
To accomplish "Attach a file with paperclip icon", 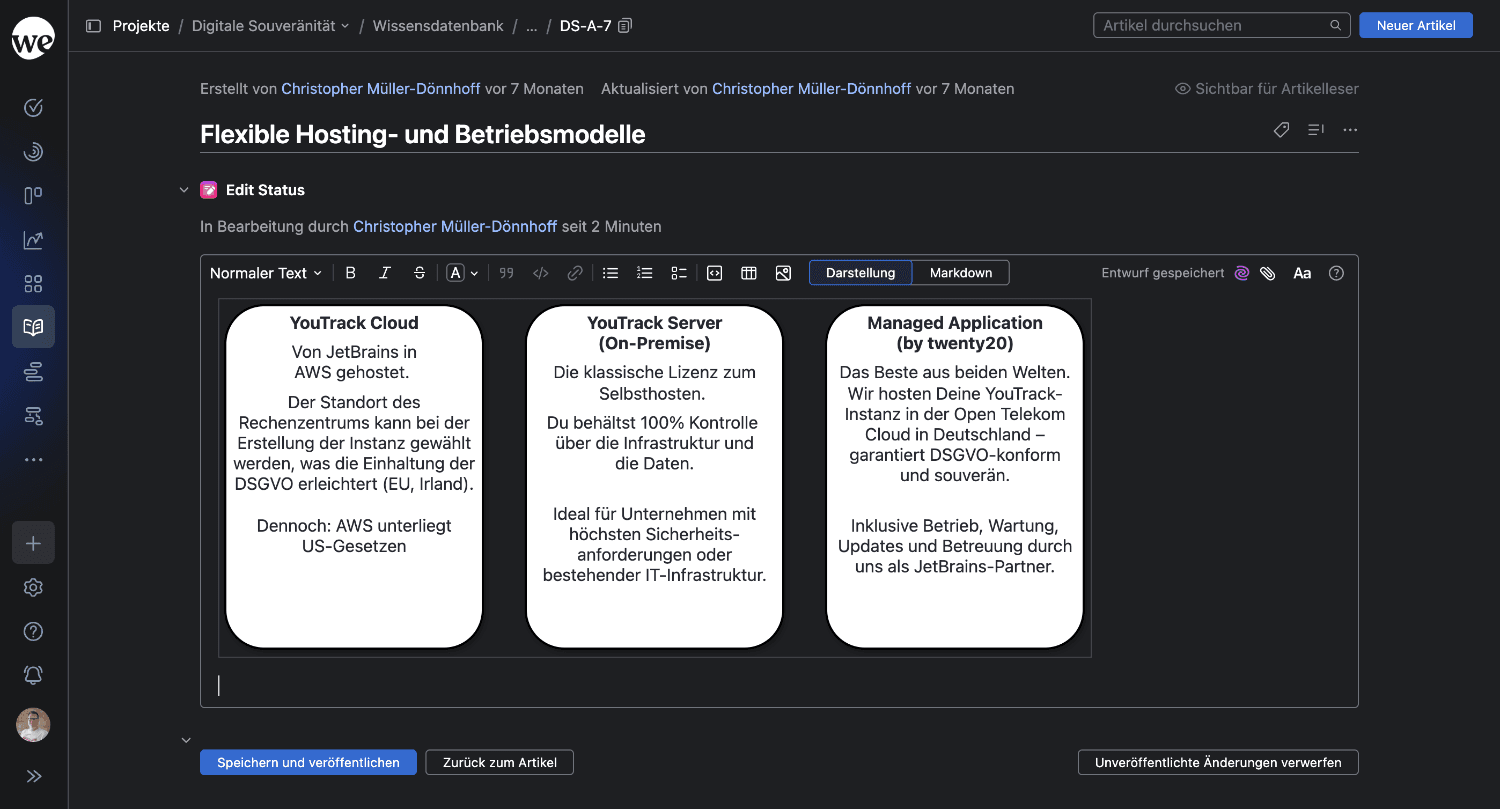I will tap(1268, 273).
